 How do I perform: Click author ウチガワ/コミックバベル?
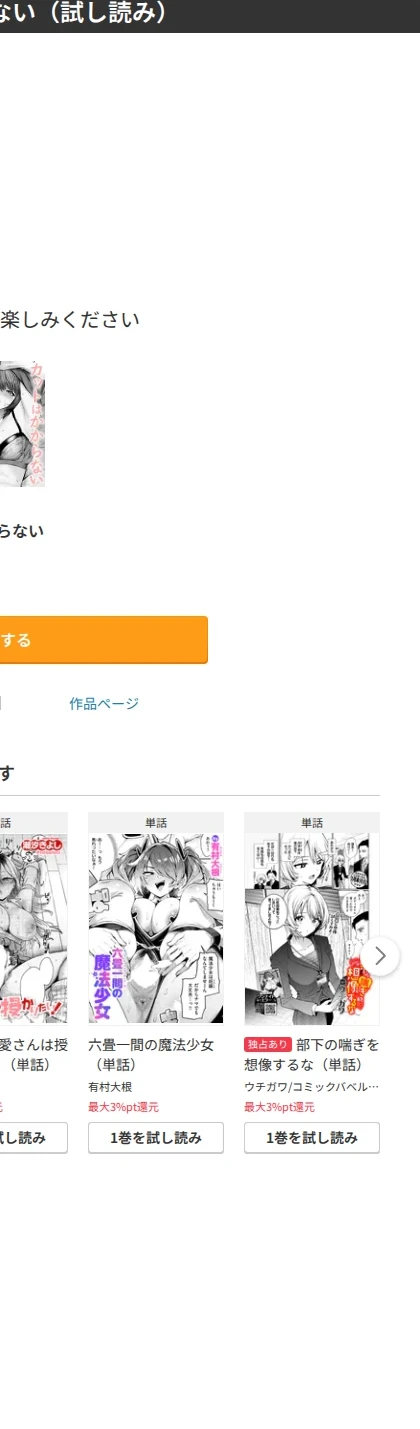(x=312, y=1087)
